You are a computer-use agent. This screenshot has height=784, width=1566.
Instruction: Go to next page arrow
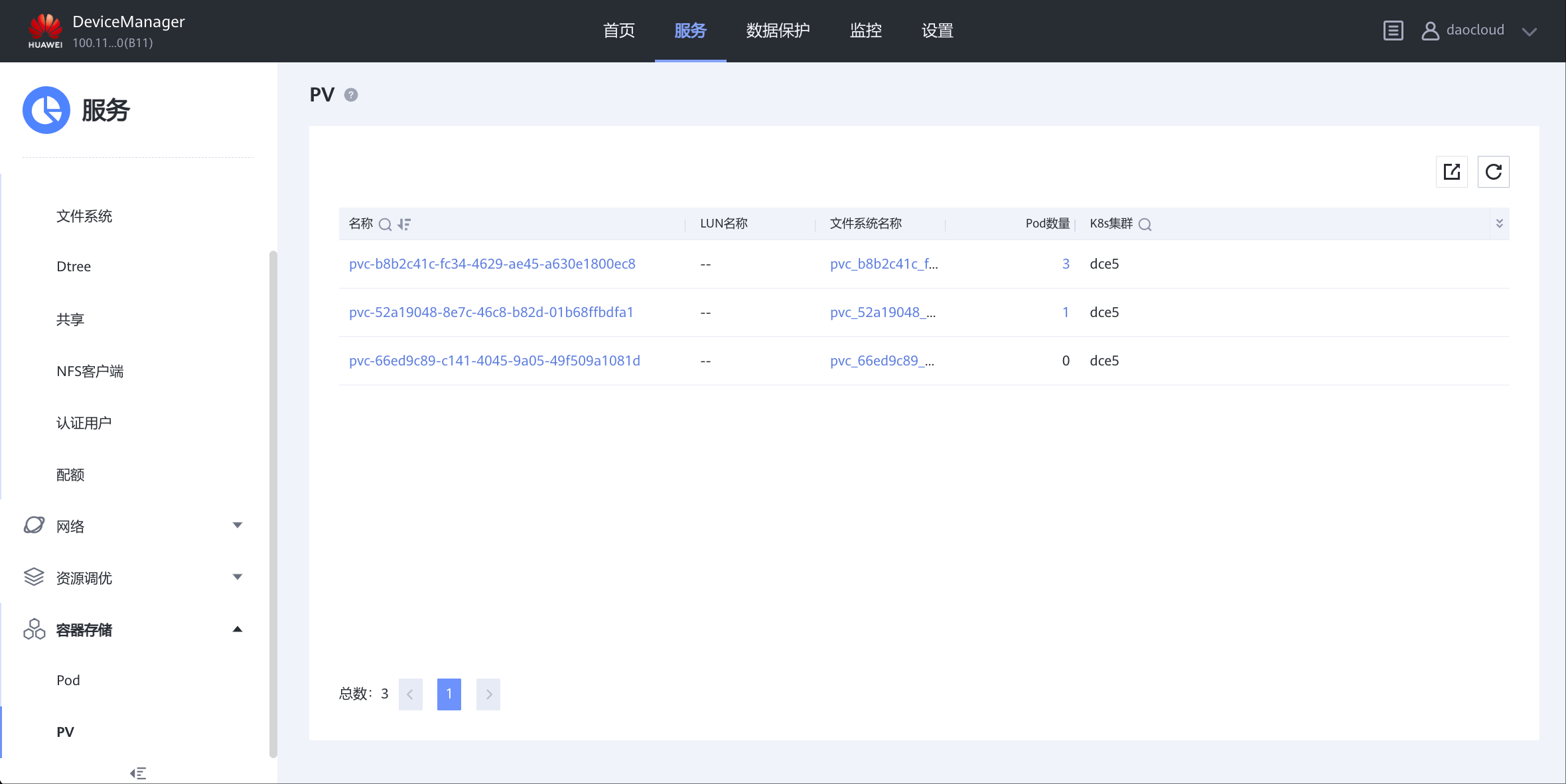pyautogui.click(x=488, y=694)
